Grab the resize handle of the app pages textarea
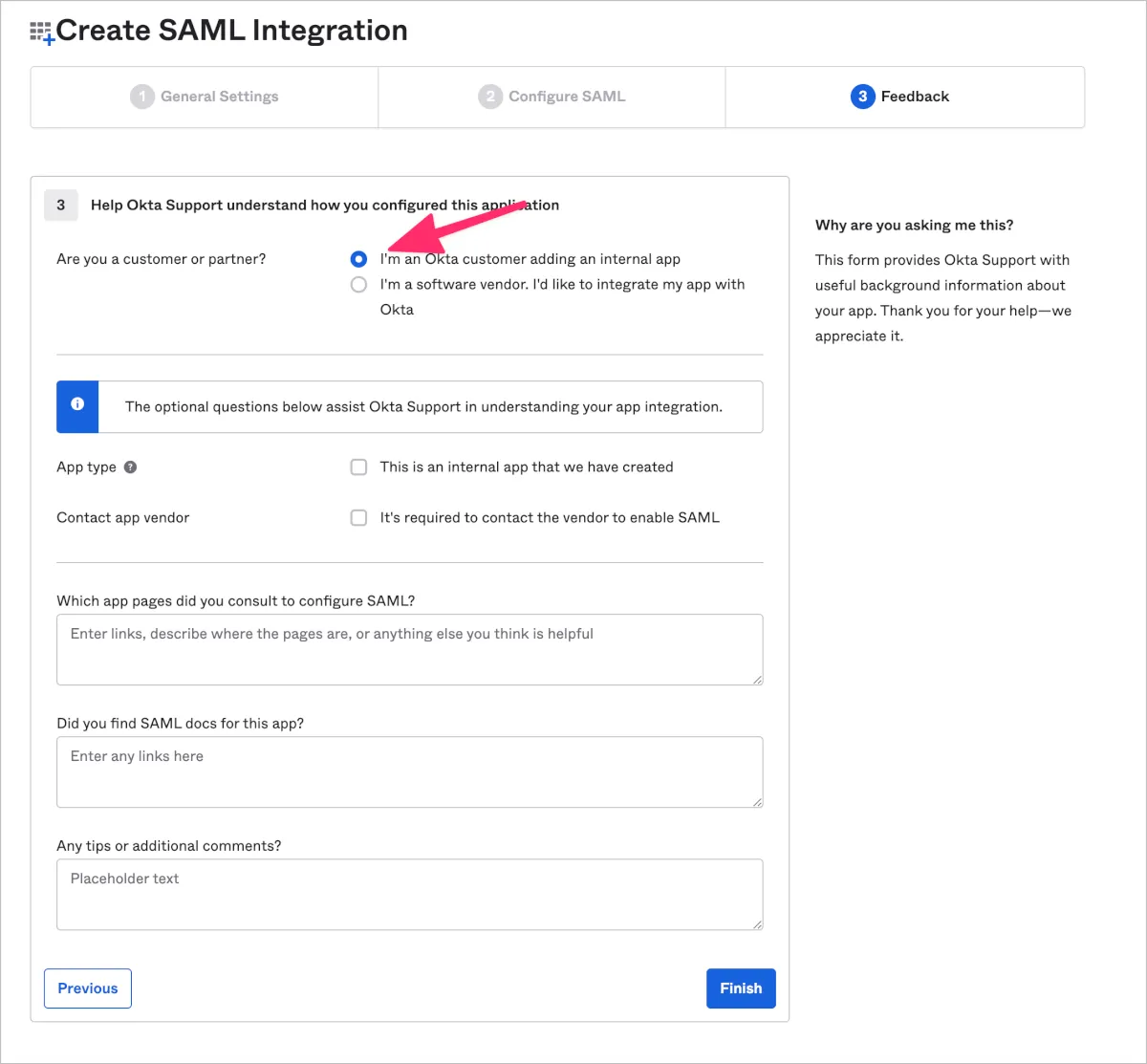The image size is (1147, 1064). pyautogui.click(x=756, y=679)
